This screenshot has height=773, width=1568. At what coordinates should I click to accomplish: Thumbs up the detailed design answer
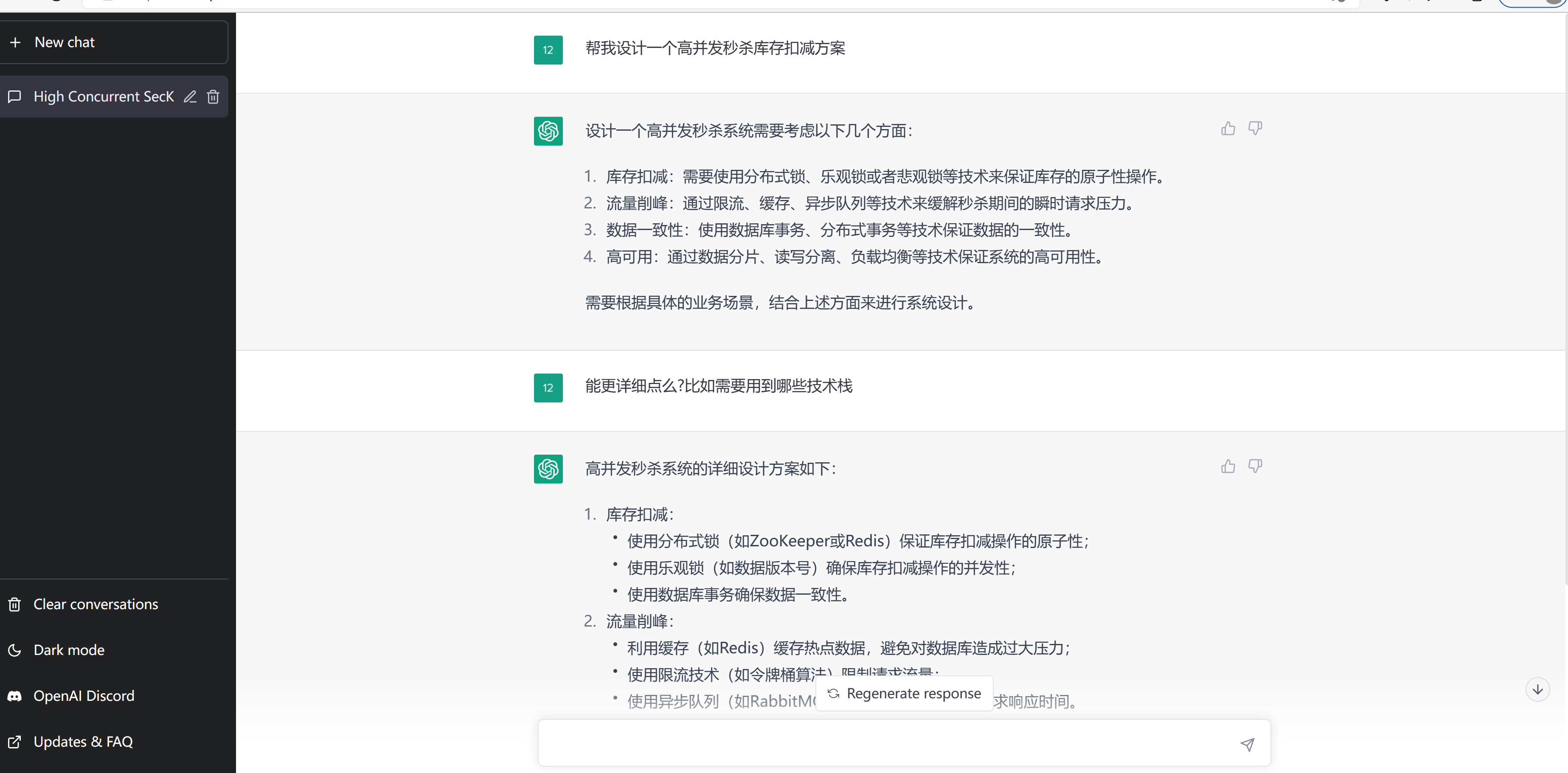[1228, 466]
